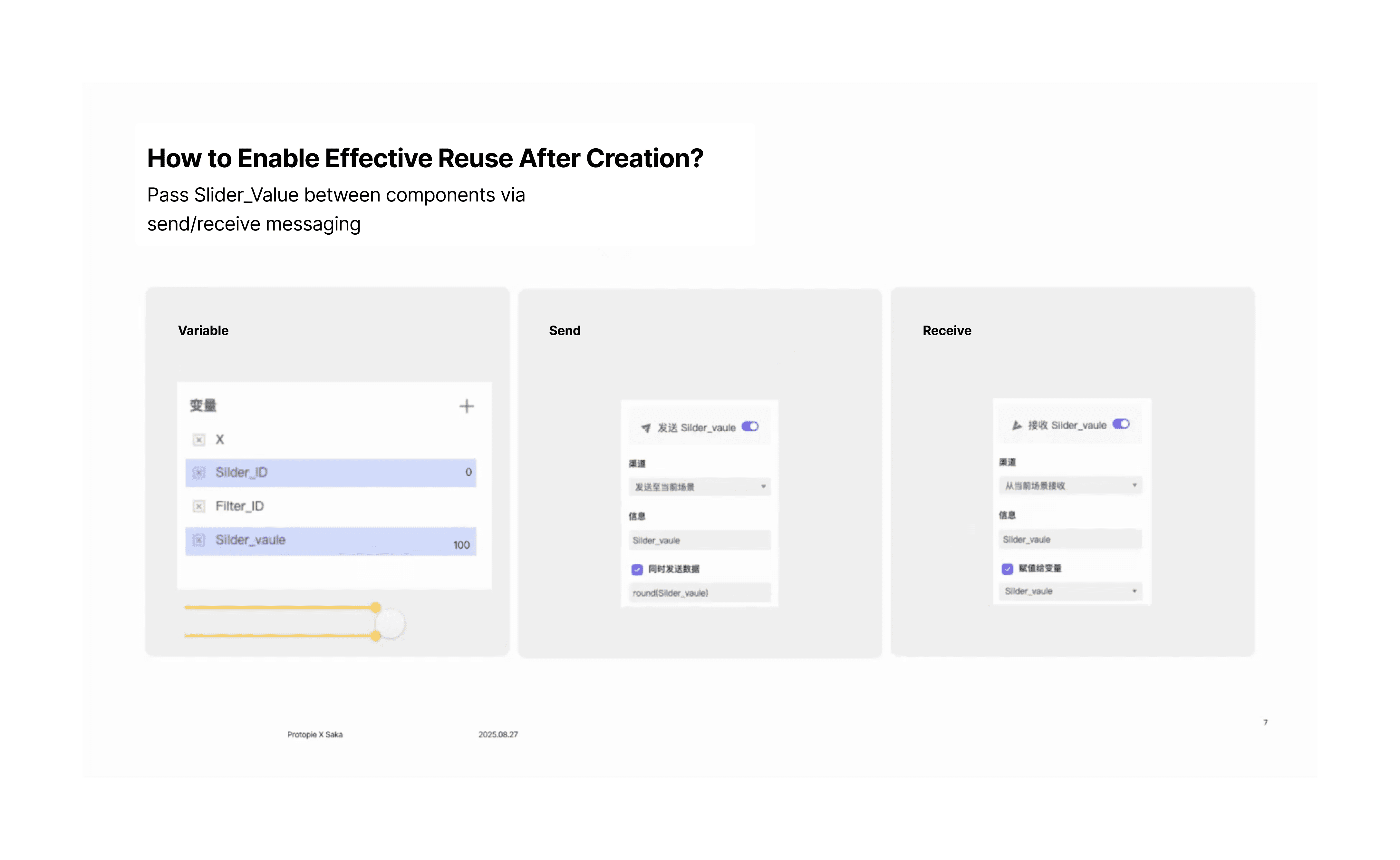
Task: Click the variable type icon beside Filter_ID
Action: click(199, 506)
